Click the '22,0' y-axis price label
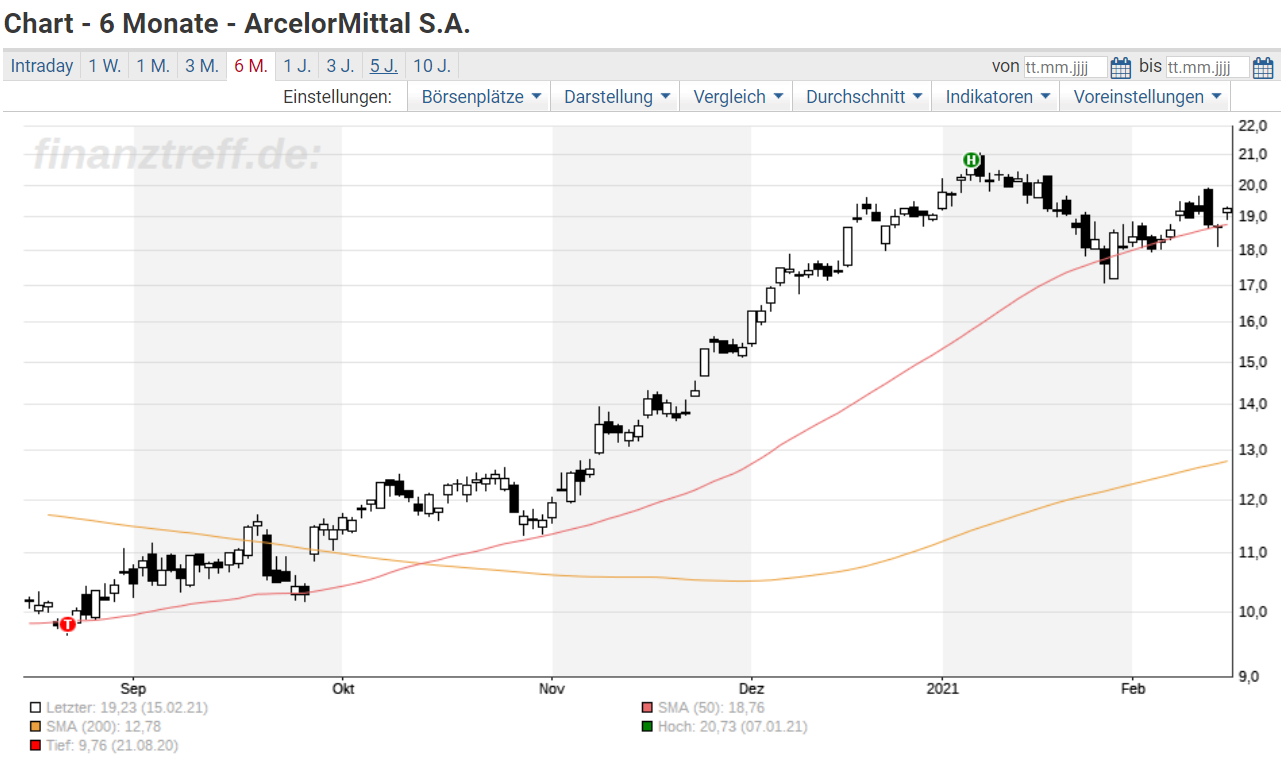1281x765 pixels. click(x=1252, y=126)
